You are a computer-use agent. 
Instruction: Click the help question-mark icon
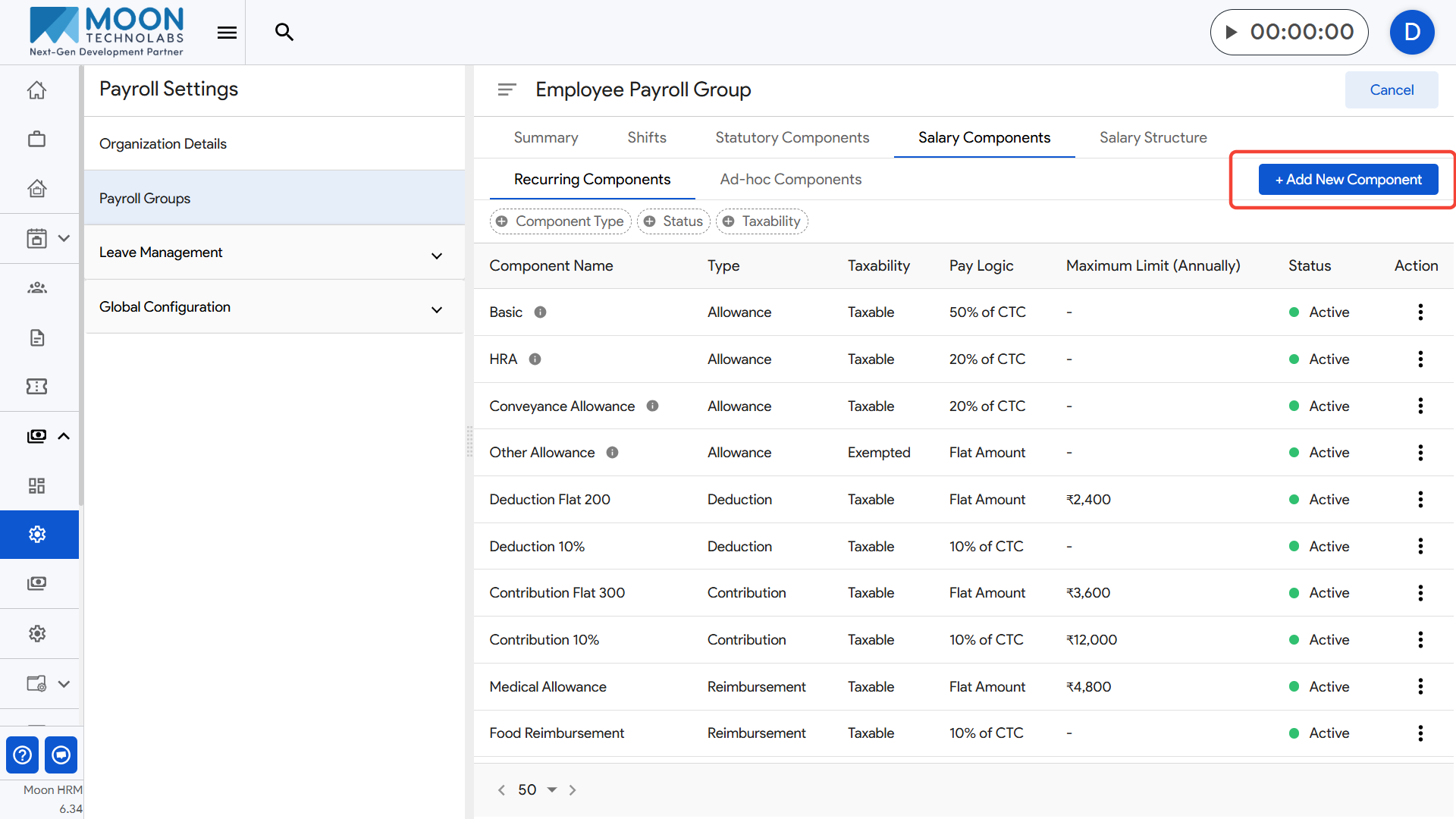click(x=23, y=755)
